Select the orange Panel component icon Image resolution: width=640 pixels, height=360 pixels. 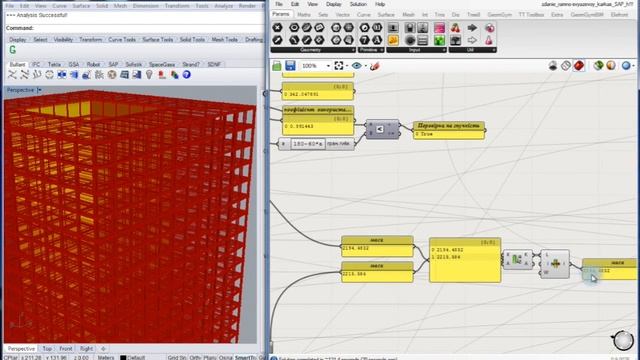[x=393, y=40]
